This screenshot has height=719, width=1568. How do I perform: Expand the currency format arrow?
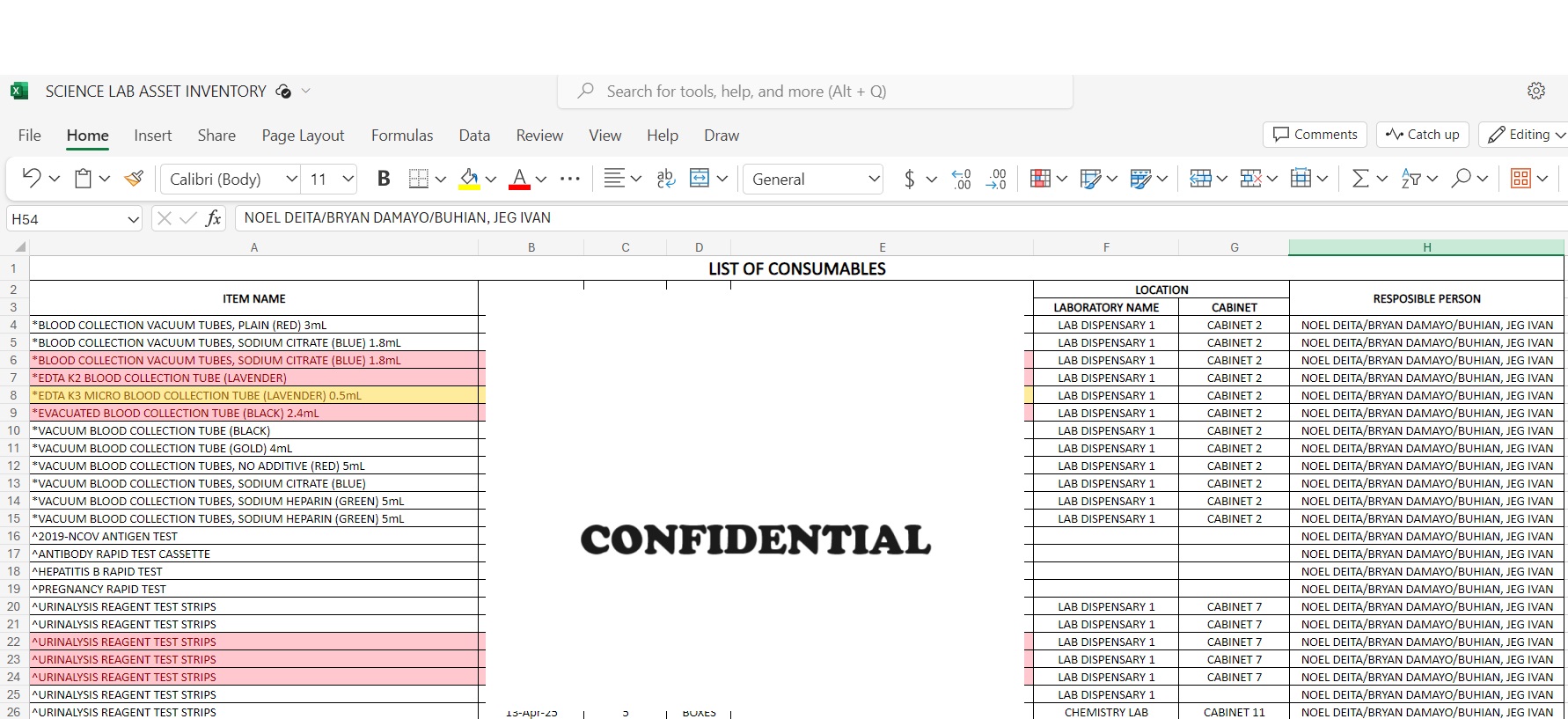click(932, 179)
